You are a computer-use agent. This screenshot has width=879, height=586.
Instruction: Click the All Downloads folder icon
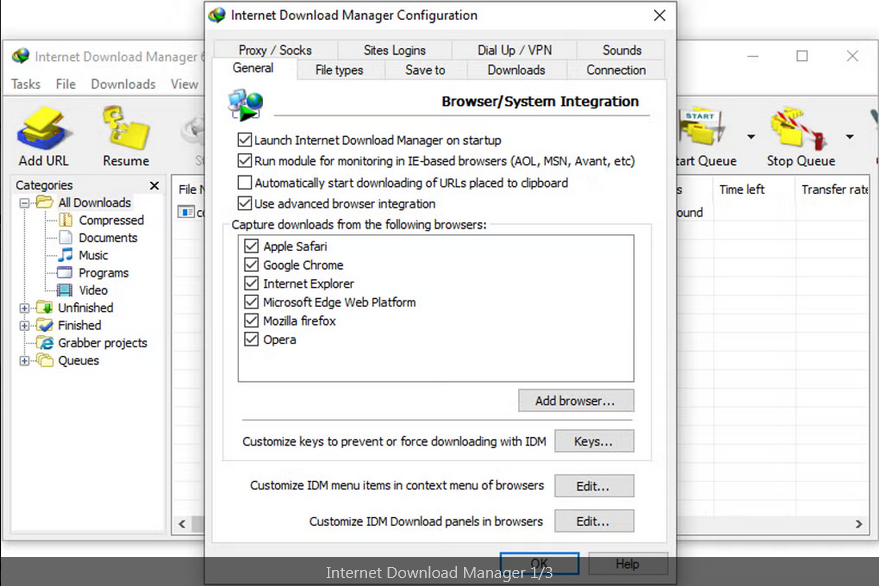pyautogui.click(x=44, y=202)
